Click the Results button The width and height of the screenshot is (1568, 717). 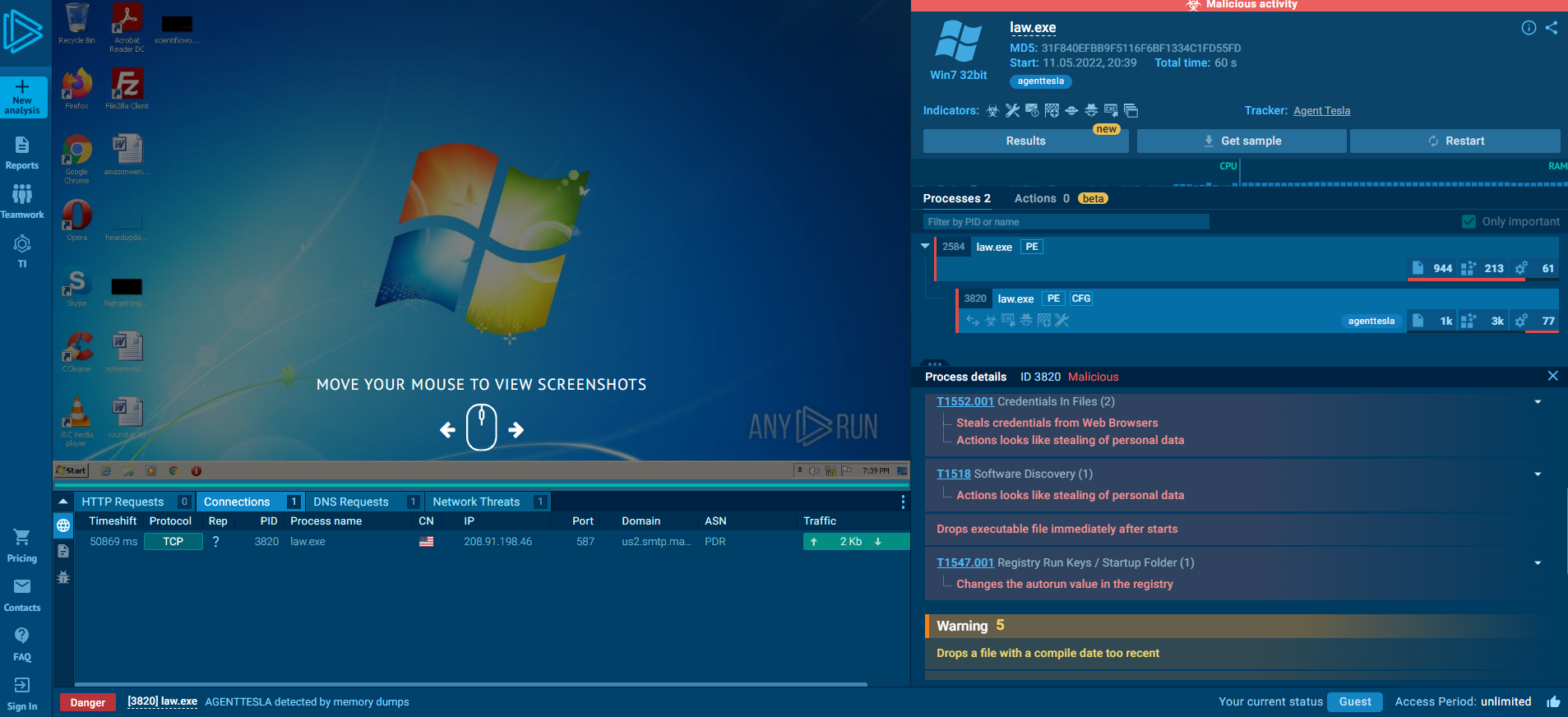click(x=1025, y=141)
